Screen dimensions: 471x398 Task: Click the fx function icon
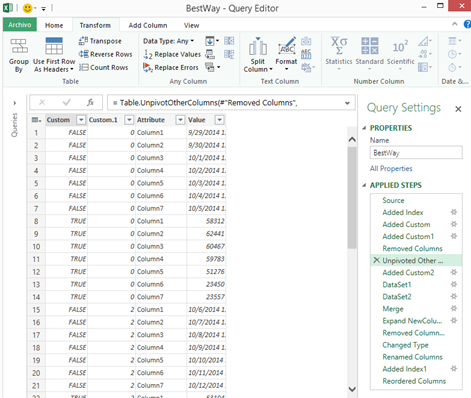[90, 102]
